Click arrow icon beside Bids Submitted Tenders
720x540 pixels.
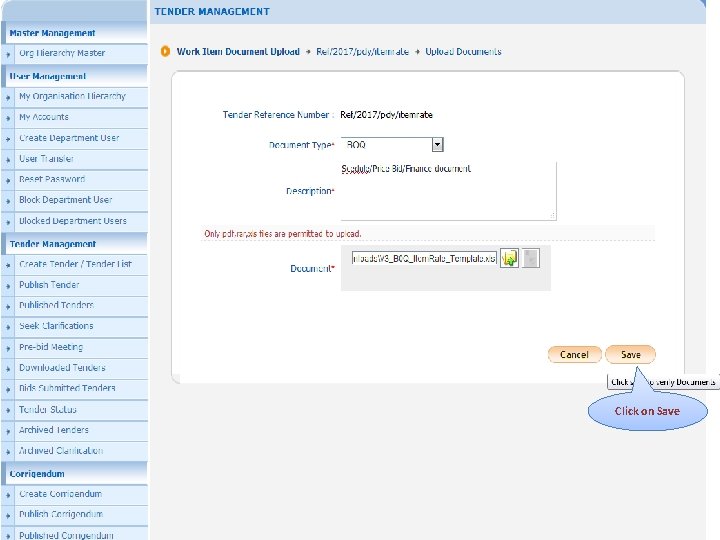click(8, 390)
